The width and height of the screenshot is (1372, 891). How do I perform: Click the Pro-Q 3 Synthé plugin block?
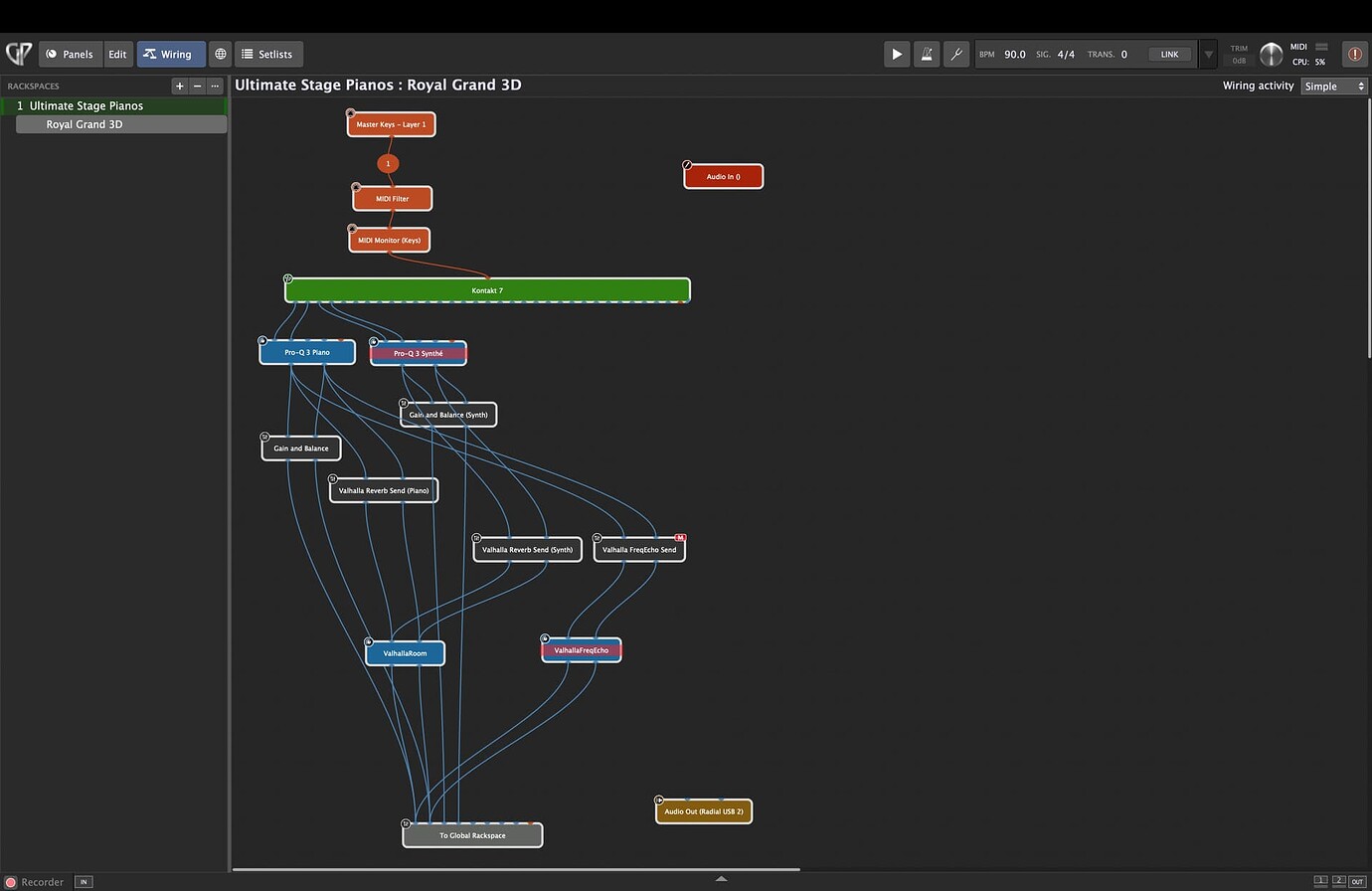coord(419,353)
